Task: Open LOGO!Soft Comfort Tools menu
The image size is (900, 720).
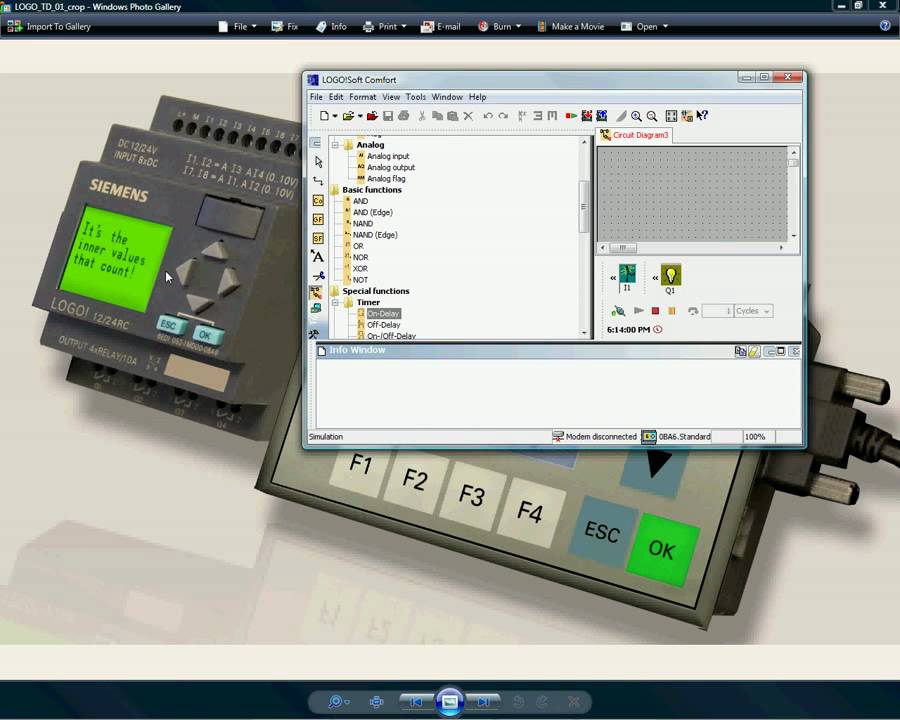Action: [x=416, y=97]
